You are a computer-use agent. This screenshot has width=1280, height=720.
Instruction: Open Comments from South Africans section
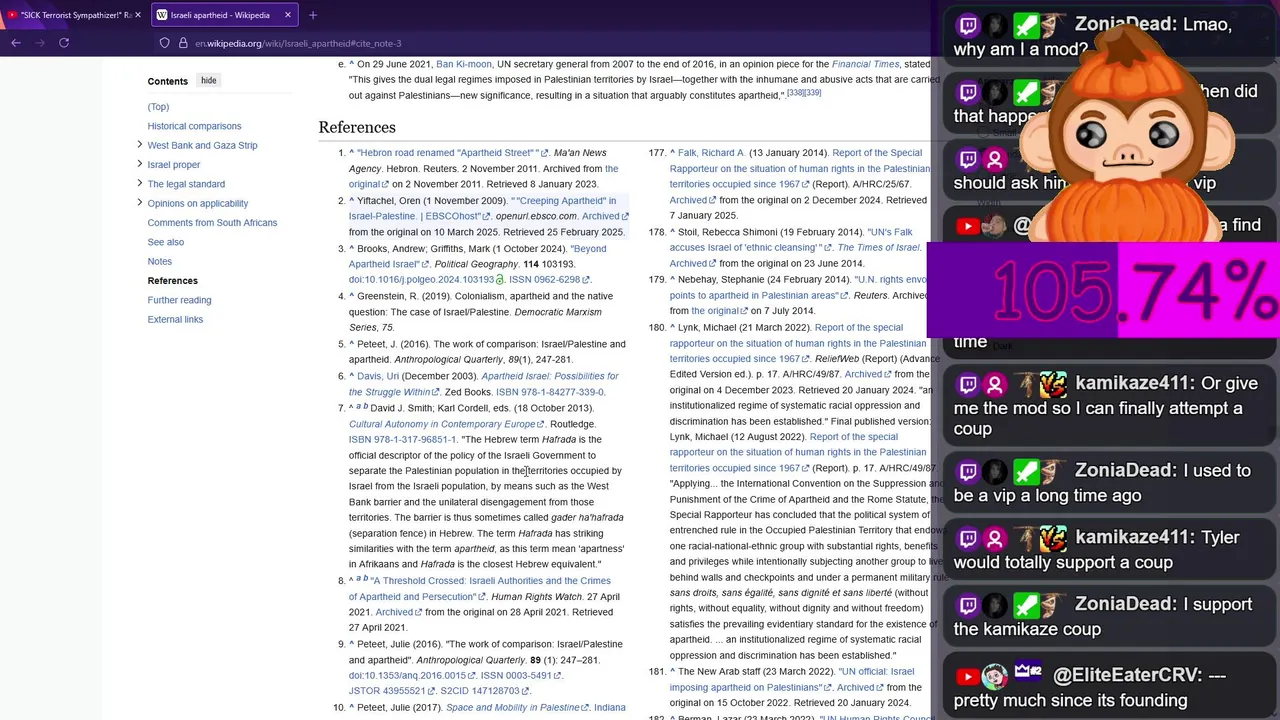click(x=212, y=223)
